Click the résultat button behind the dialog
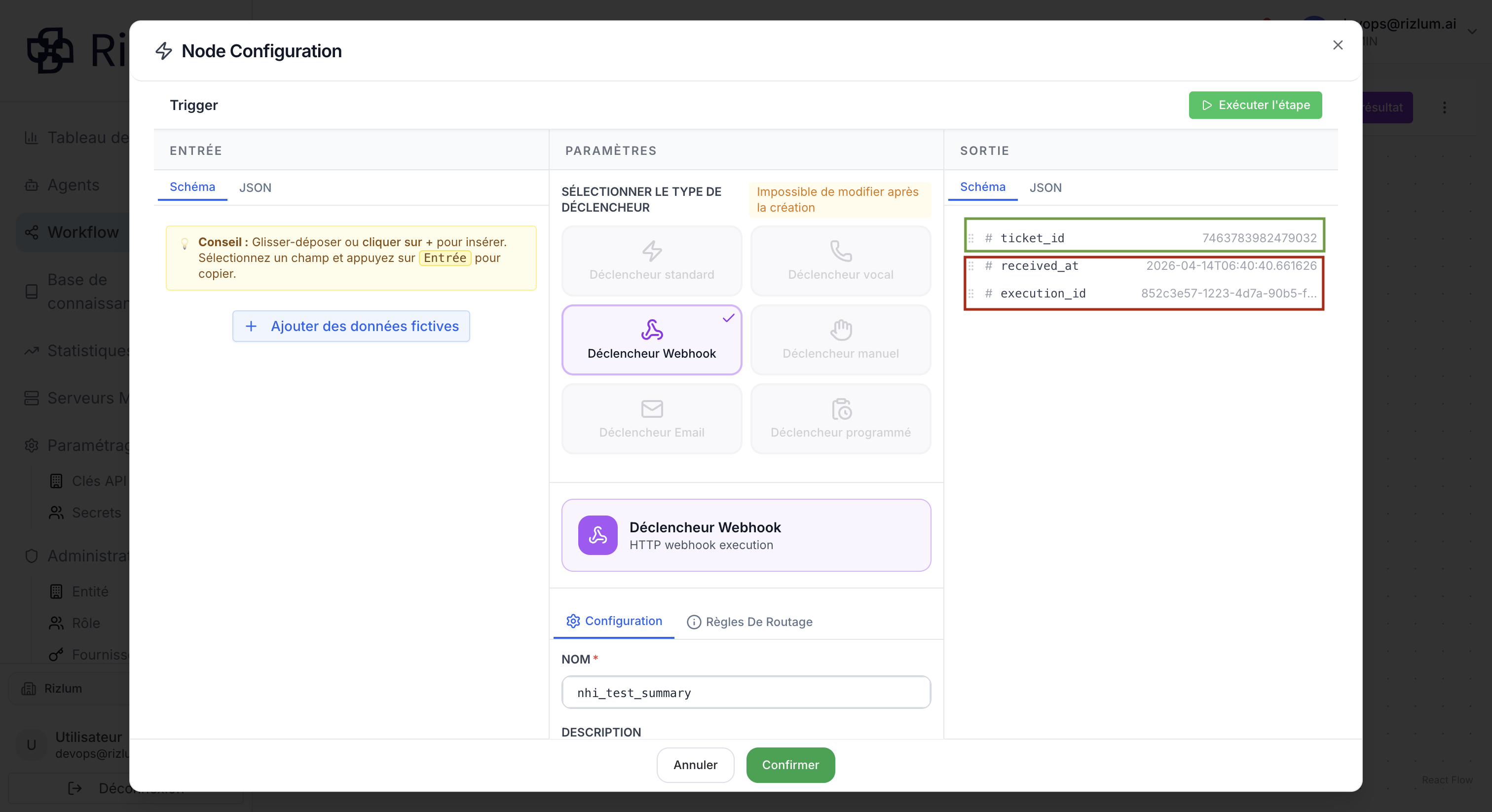This screenshot has height=812, width=1492. point(1387,107)
